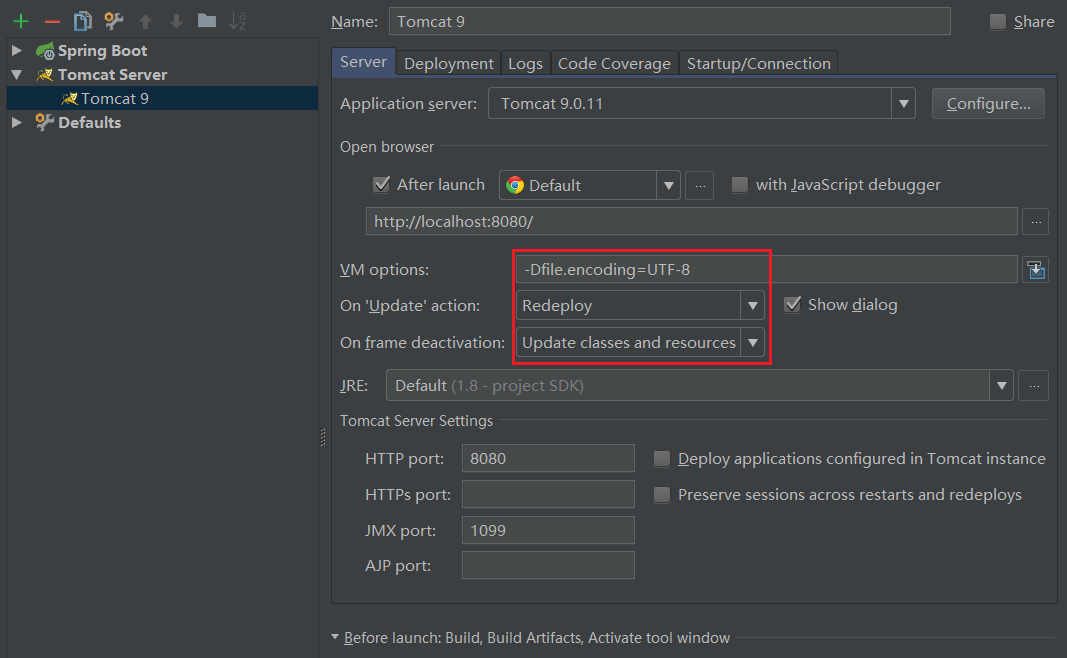Toggle the Share checkbox
This screenshot has height=658, width=1067.
coord(998,22)
